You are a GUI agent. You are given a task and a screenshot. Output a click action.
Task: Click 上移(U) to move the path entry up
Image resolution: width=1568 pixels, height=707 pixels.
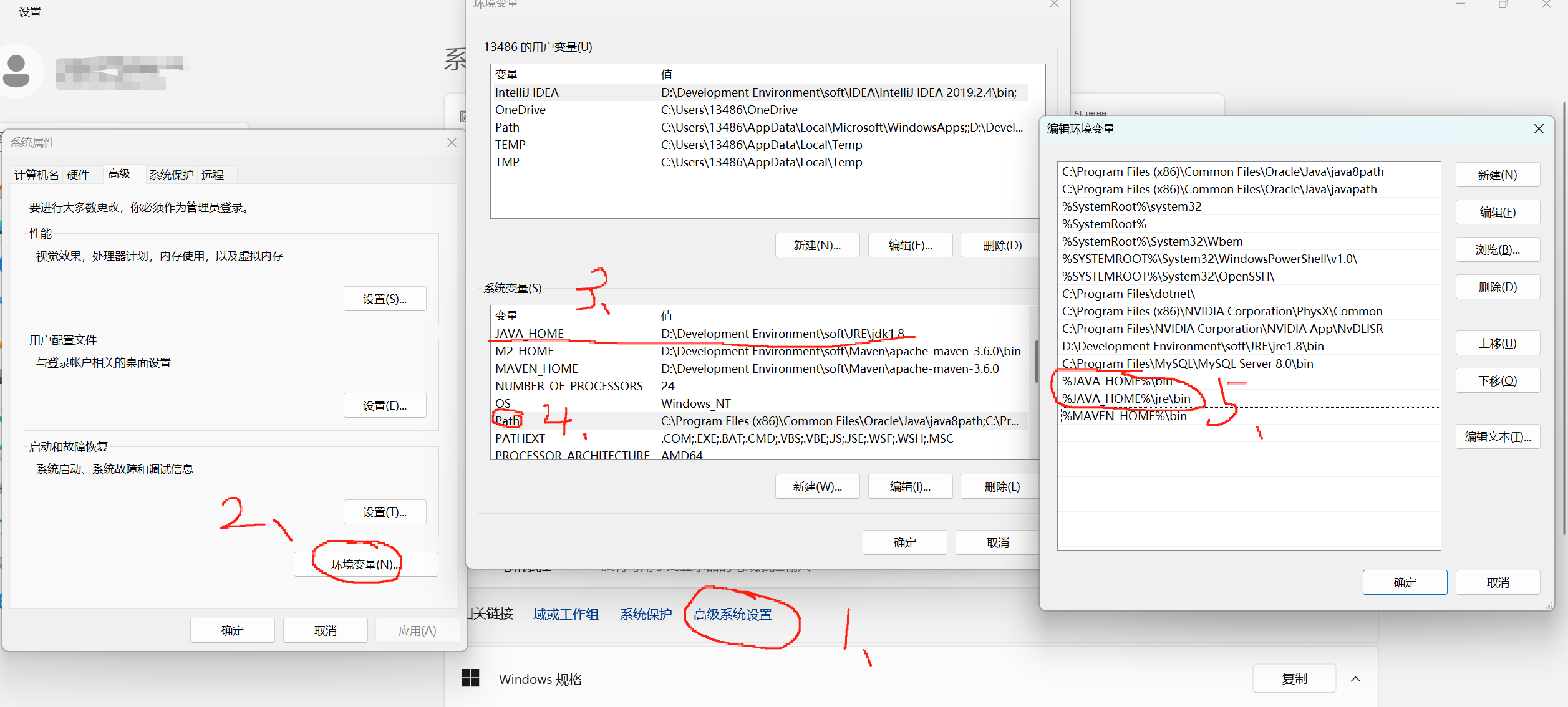click(1498, 343)
